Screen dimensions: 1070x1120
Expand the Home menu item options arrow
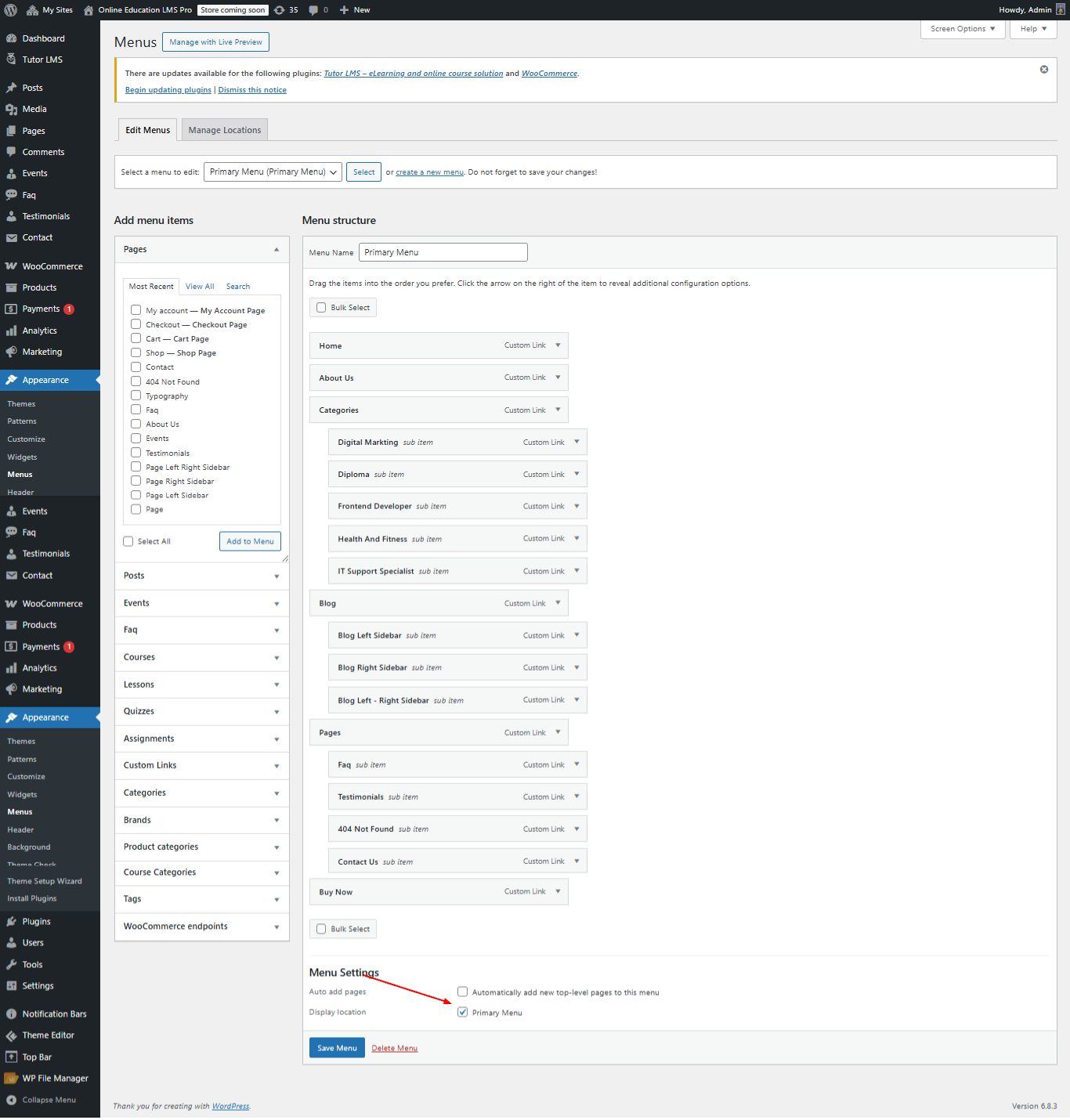(558, 345)
